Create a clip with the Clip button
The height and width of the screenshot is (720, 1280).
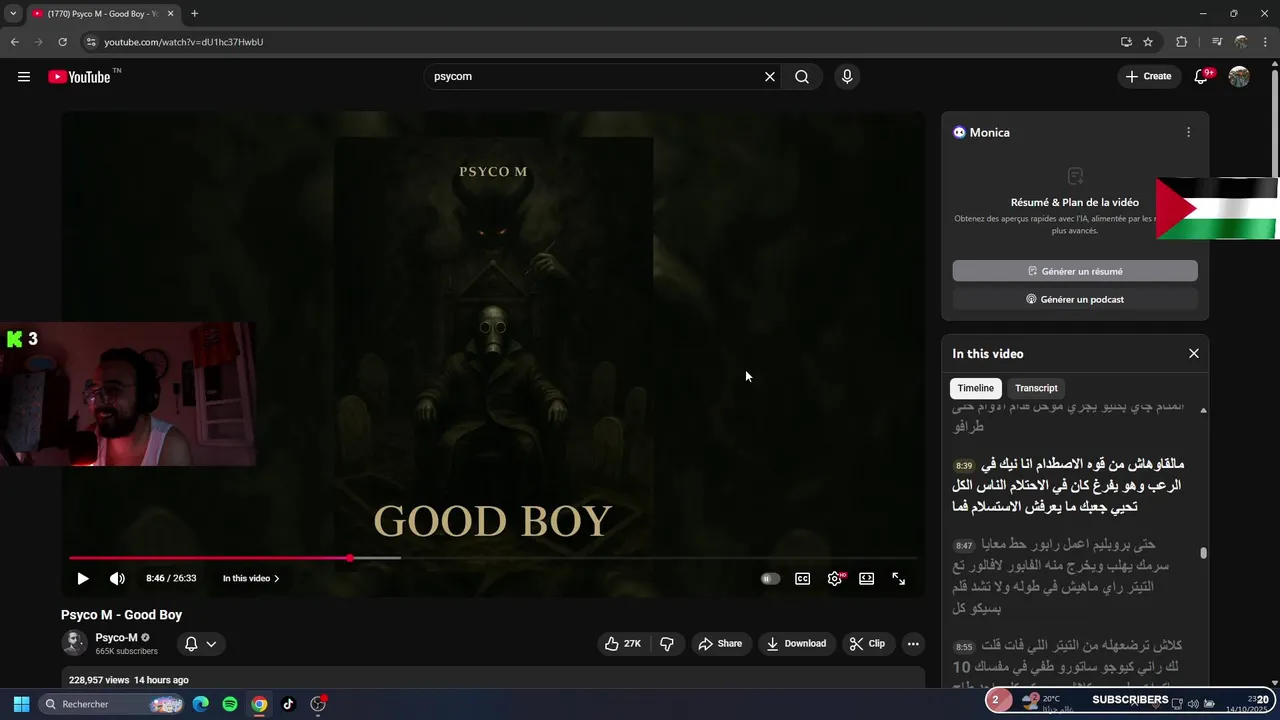pyautogui.click(x=867, y=644)
